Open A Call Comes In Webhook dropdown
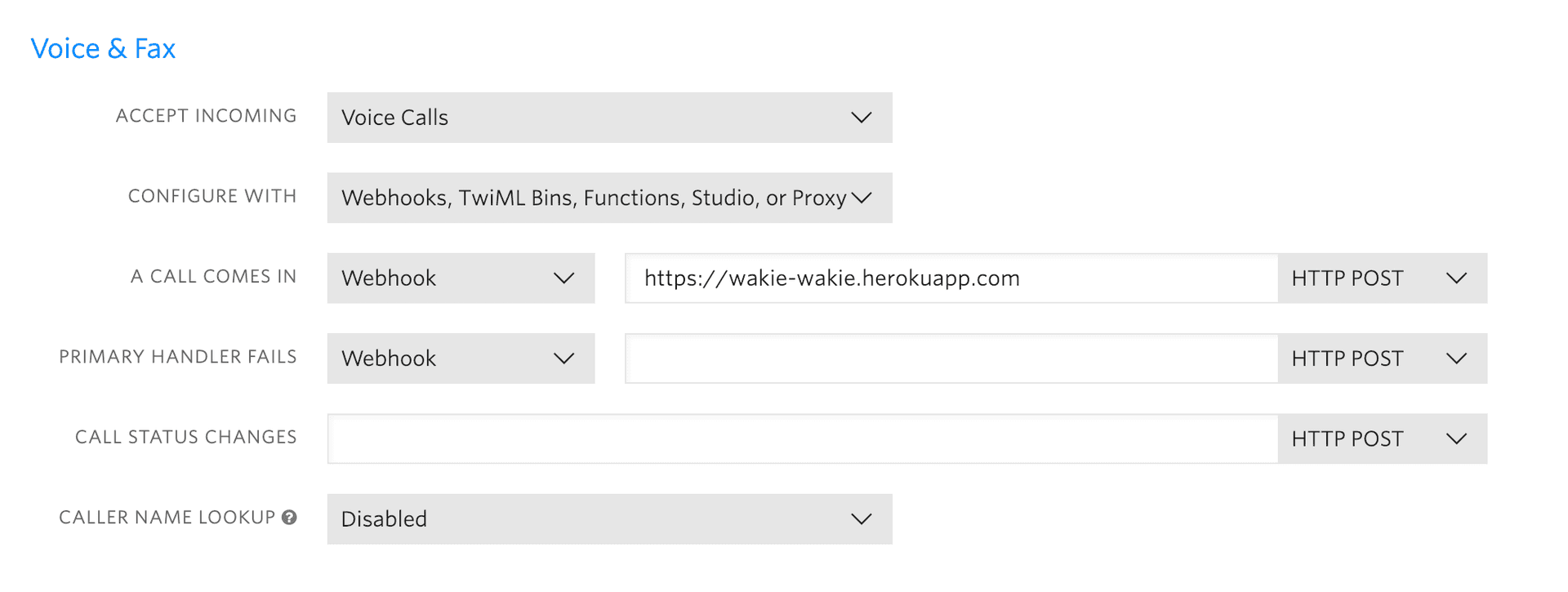The height and width of the screenshot is (592, 1568). [x=461, y=278]
